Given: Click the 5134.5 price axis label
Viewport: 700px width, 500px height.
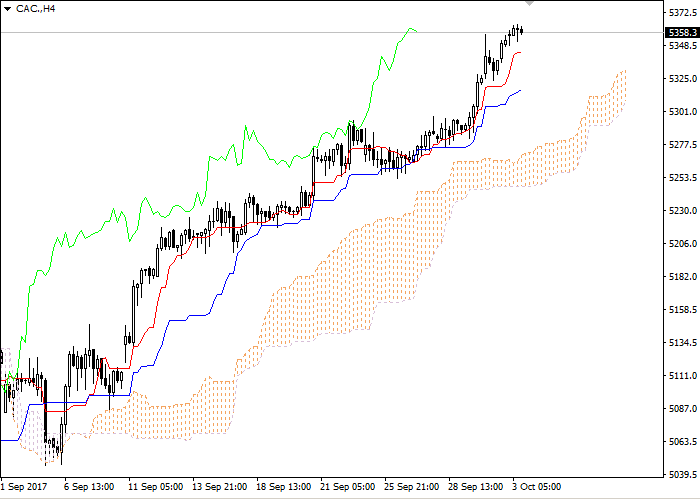Looking at the screenshot, I should [x=683, y=343].
